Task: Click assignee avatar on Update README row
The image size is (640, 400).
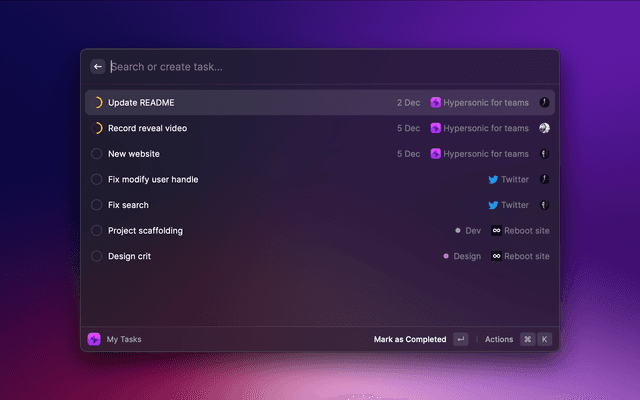Action: click(x=544, y=102)
